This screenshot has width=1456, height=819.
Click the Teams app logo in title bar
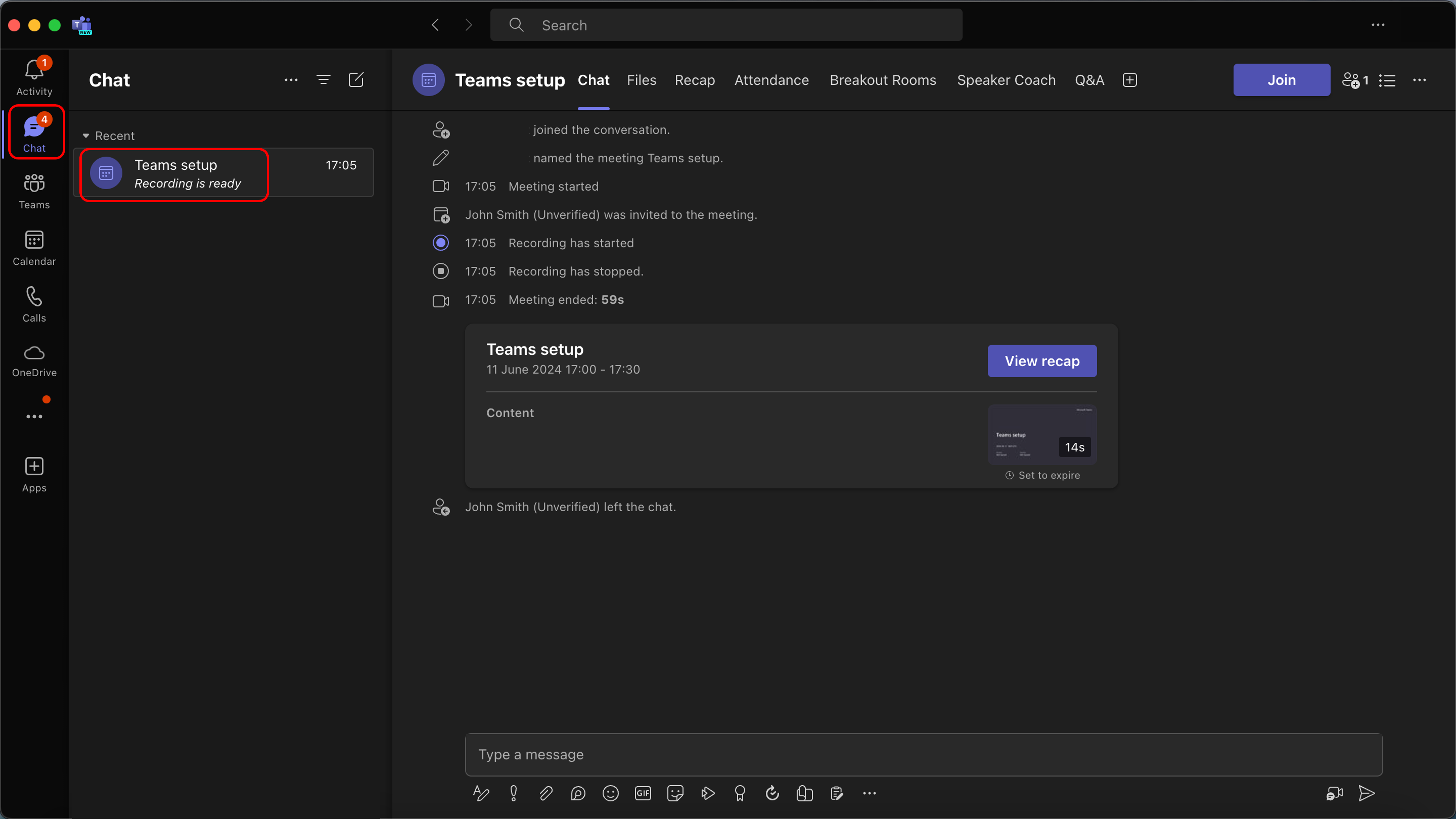(82, 25)
